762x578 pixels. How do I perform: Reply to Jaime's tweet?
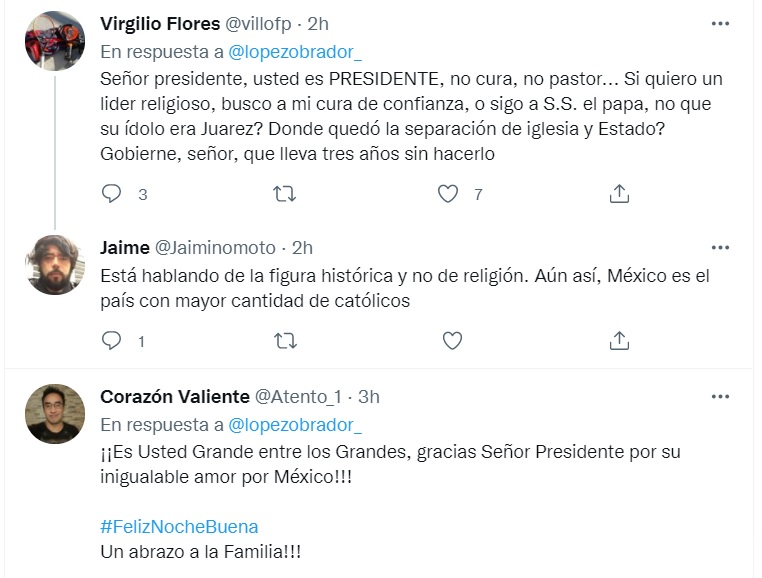click(111, 341)
